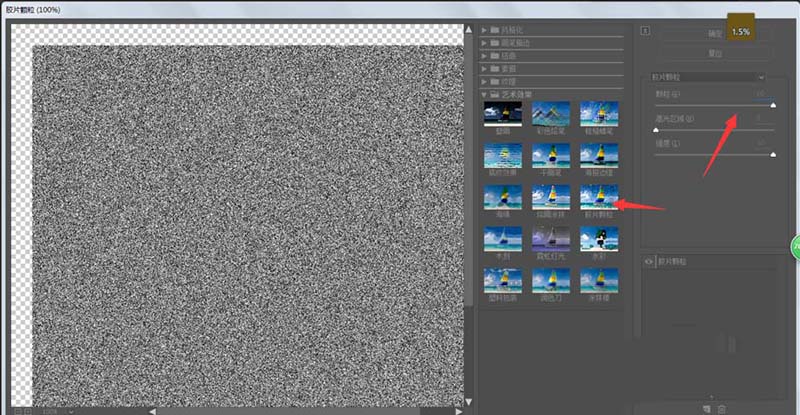Click the preview scroll-down arrow

tap(468, 402)
